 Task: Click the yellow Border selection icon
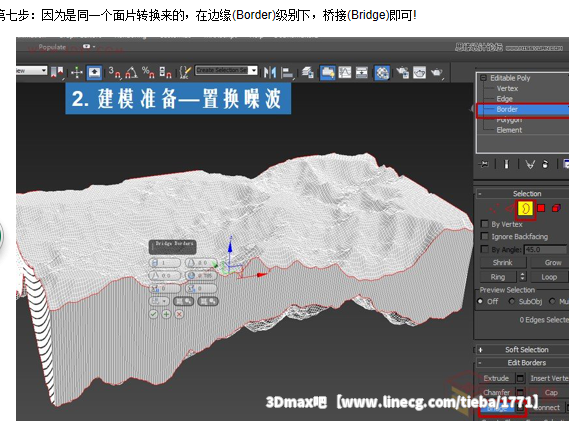(x=526, y=209)
